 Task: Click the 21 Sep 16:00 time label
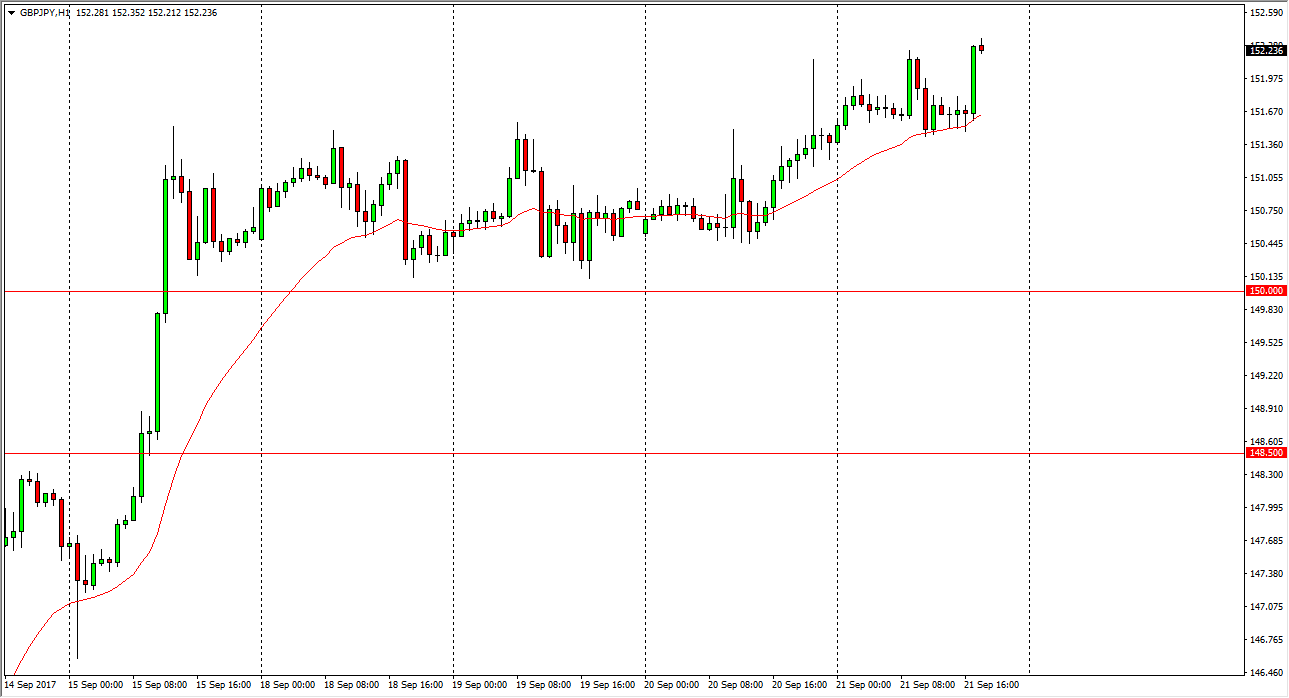[x=993, y=685]
